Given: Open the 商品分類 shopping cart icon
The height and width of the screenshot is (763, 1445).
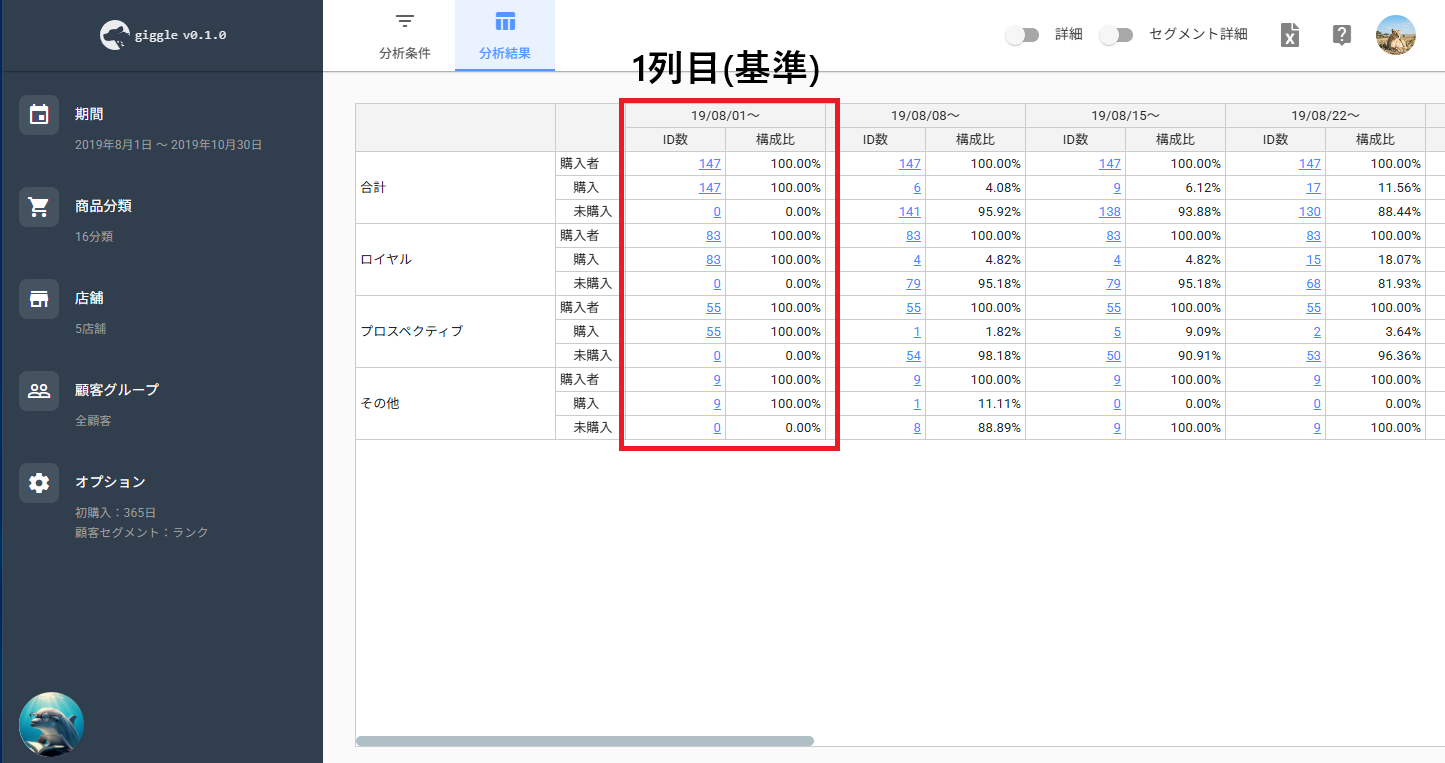Looking at the screenshot, I should pos(39,207).
